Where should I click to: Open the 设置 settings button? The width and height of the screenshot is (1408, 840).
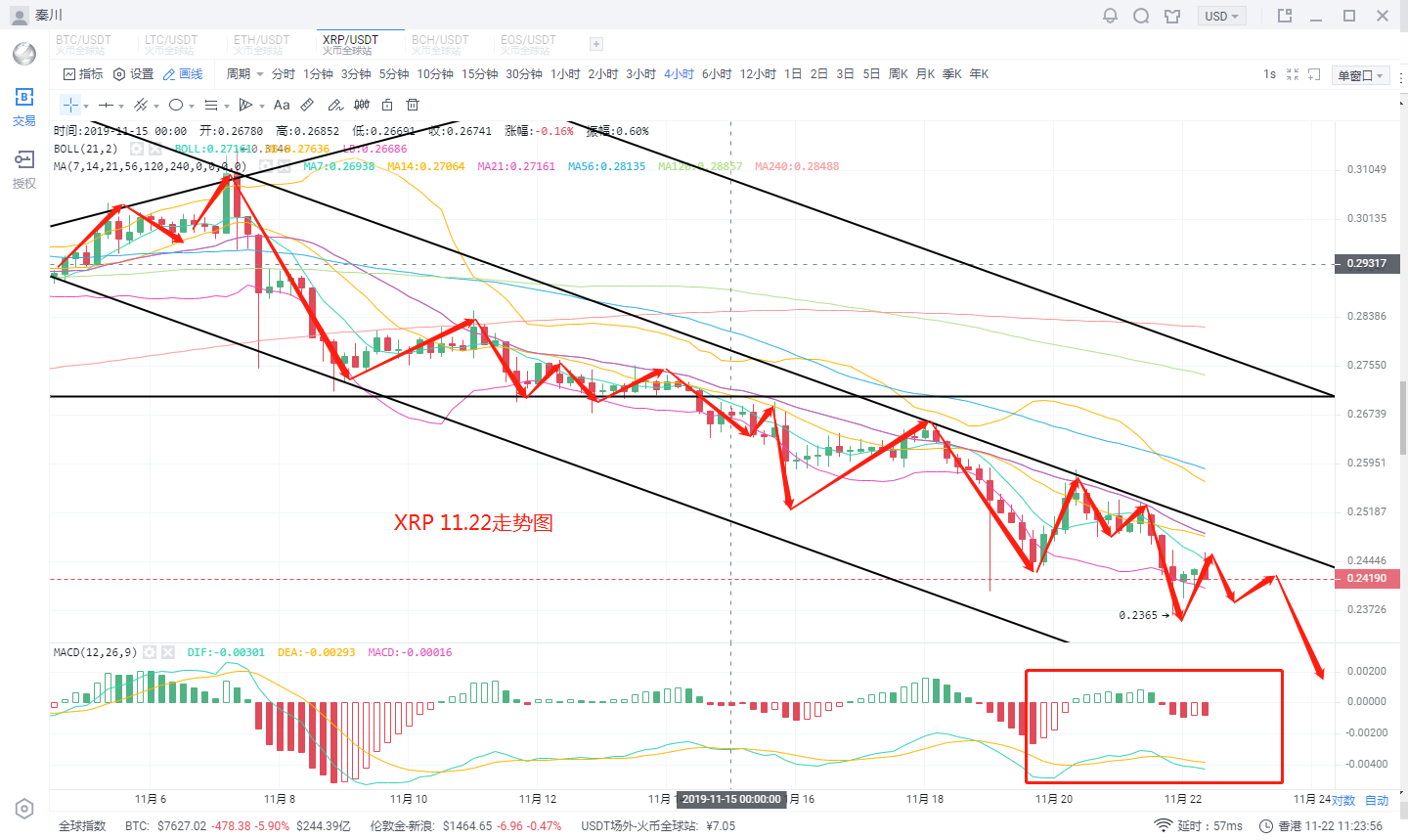pyautogui.click(x=134, y=74)
